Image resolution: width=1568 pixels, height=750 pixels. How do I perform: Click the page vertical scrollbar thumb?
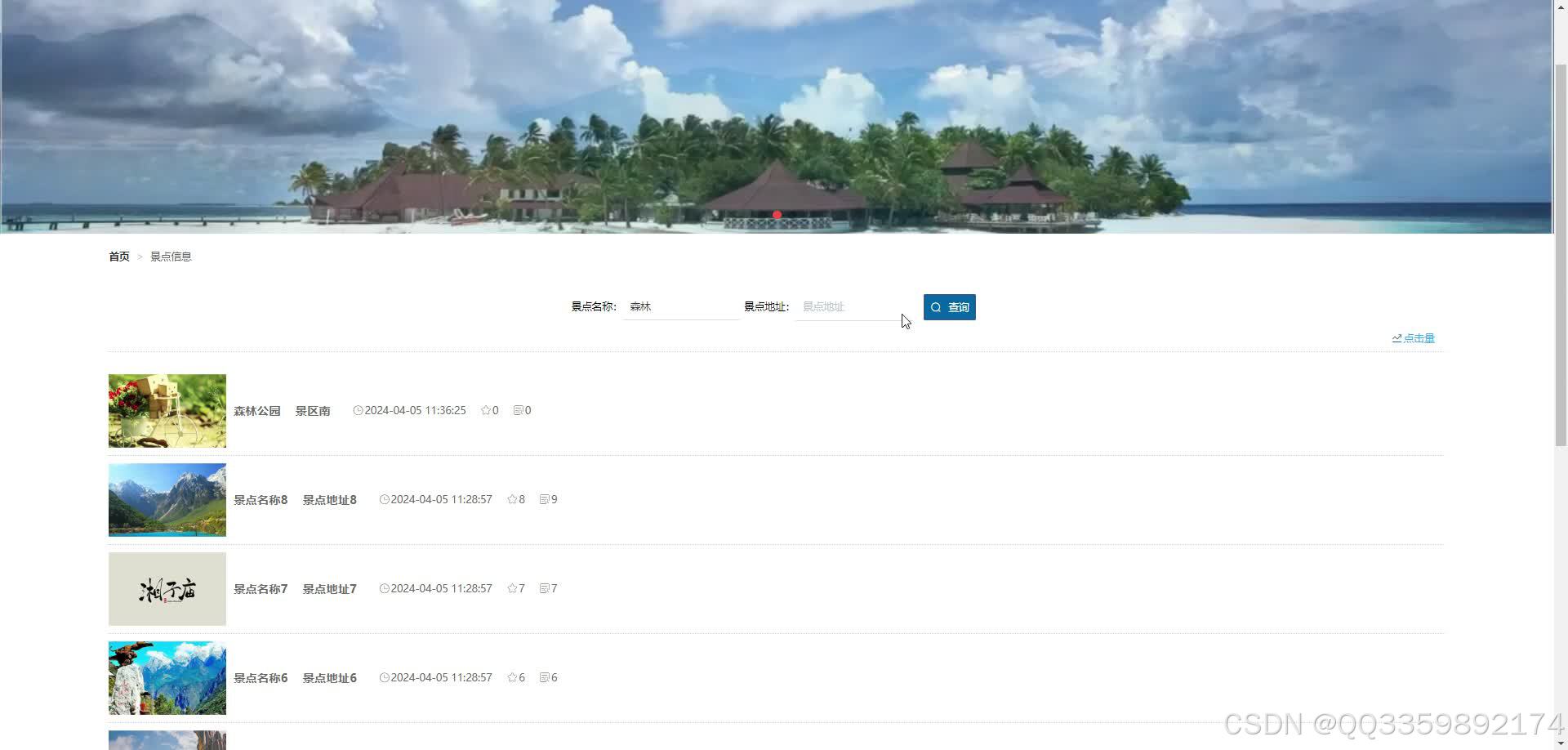click(1561, 253)
